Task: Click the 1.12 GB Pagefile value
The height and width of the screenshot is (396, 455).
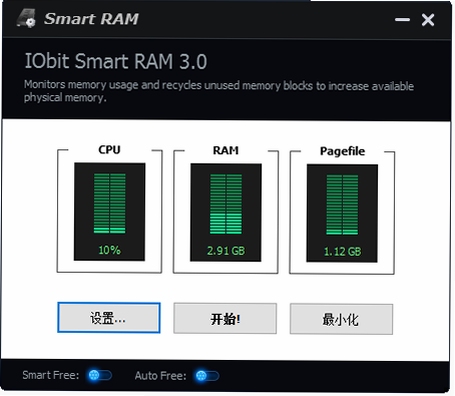Action: click(342, 251)
